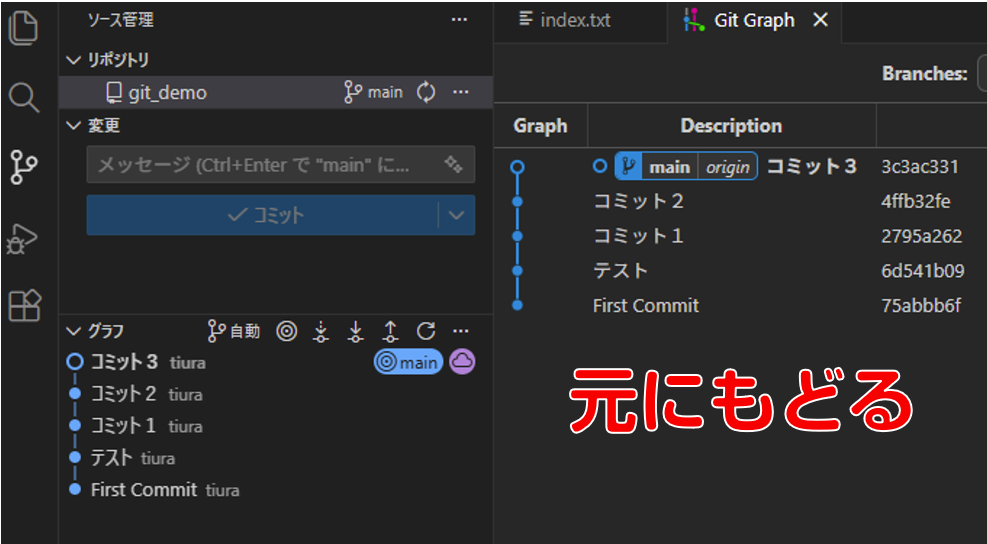Collapse the 変更 section
Screen dimensions: 987x544
[73, 125]
